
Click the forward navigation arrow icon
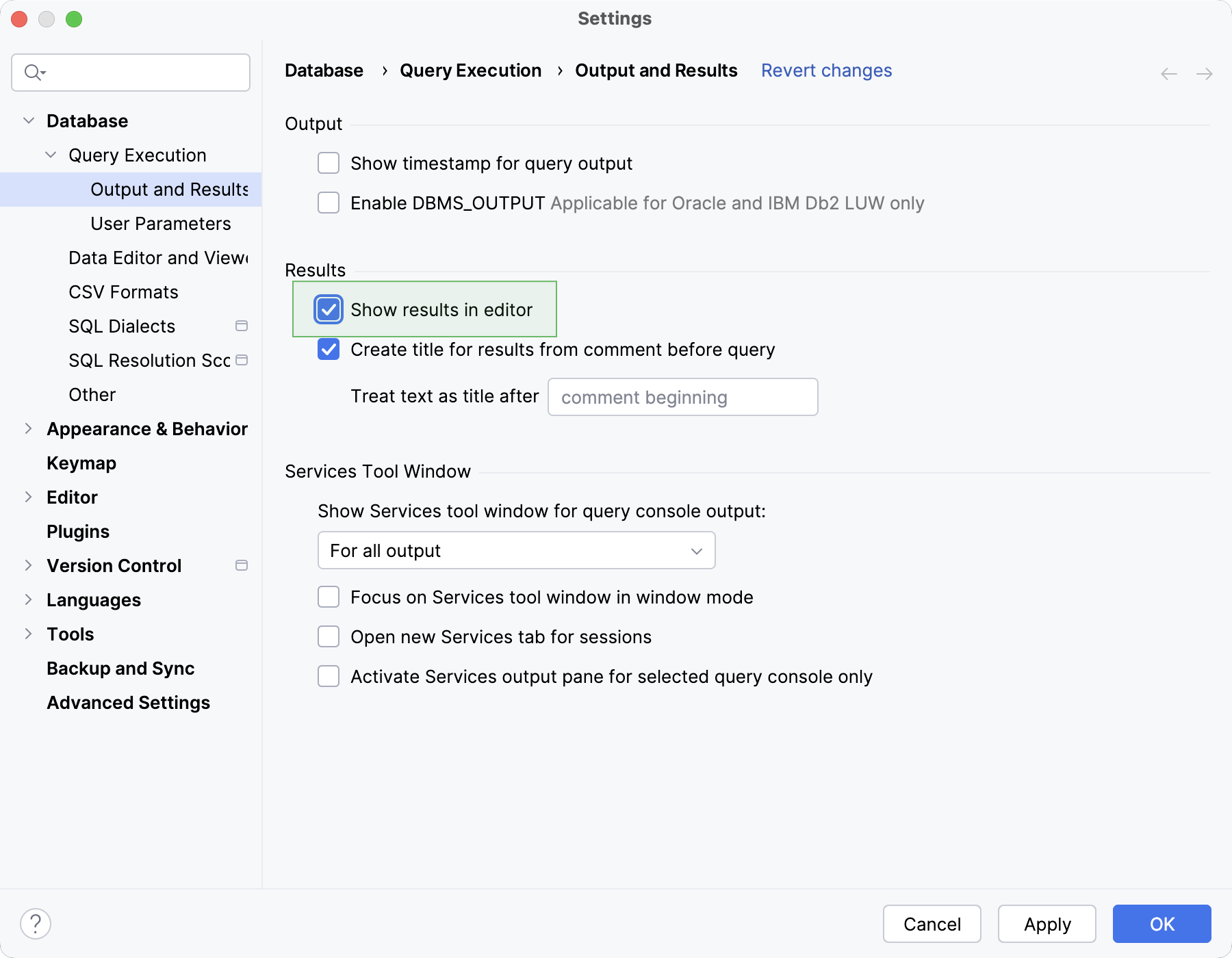pos(1205,74)
